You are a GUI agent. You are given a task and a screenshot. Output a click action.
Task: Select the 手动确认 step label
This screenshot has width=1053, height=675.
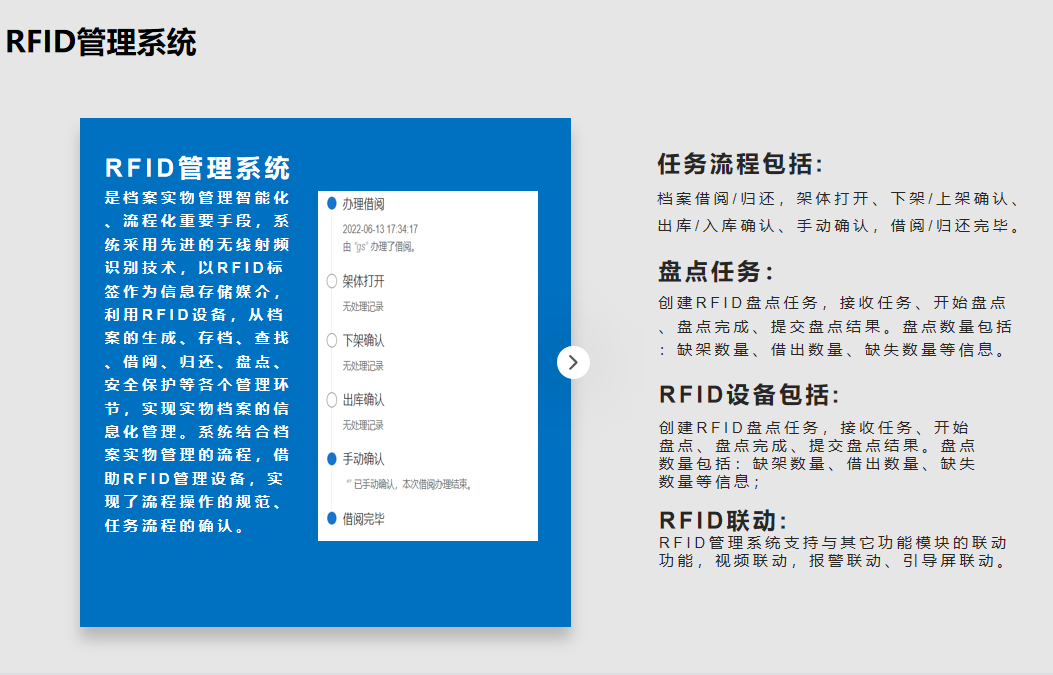click(x=363, y=459)
